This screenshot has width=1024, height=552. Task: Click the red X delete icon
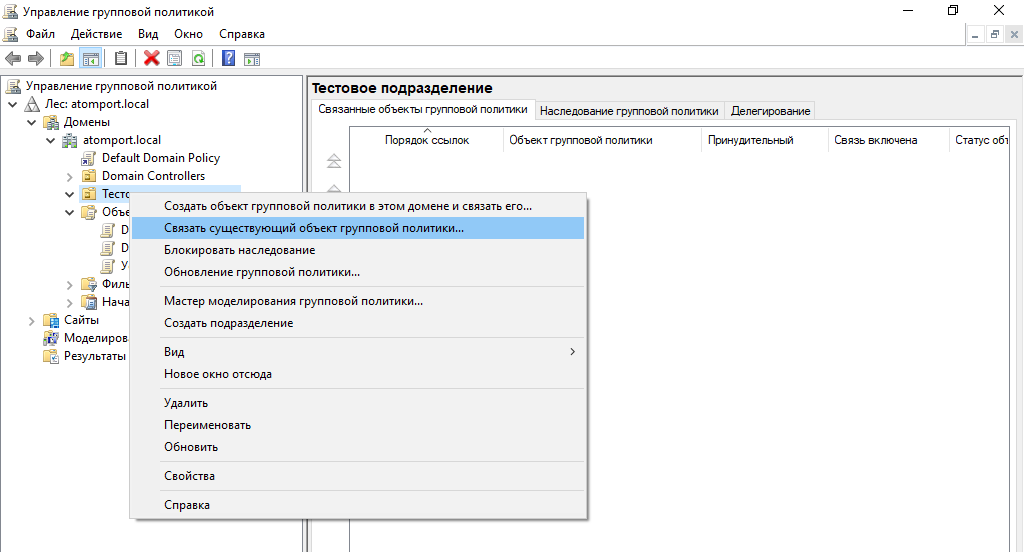click(x=151, y=58)
